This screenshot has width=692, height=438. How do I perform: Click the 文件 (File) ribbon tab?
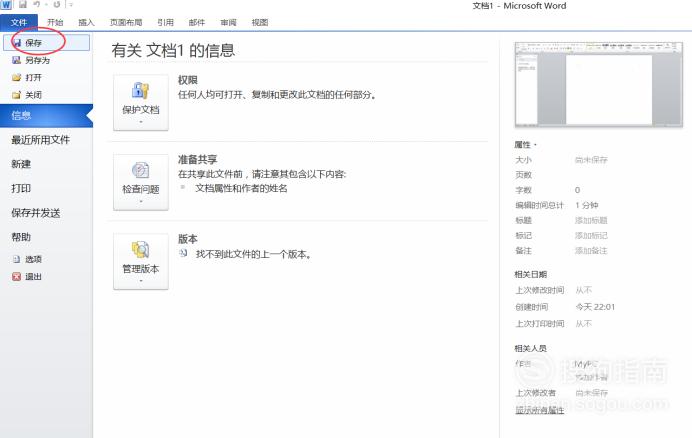(x=19, y=23)
